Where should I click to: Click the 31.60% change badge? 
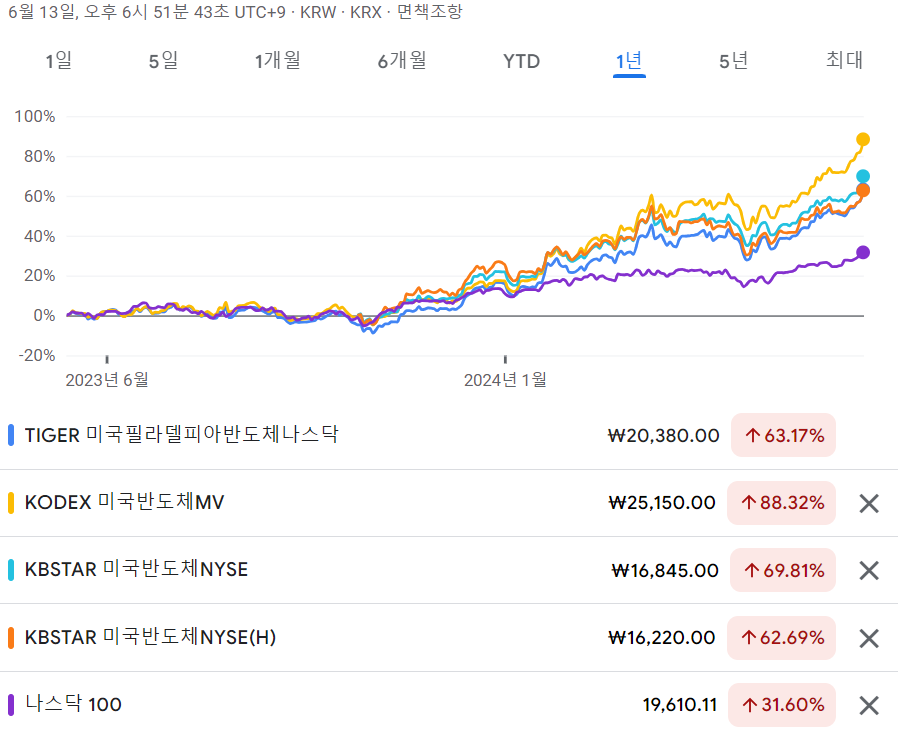click(782, 705)
